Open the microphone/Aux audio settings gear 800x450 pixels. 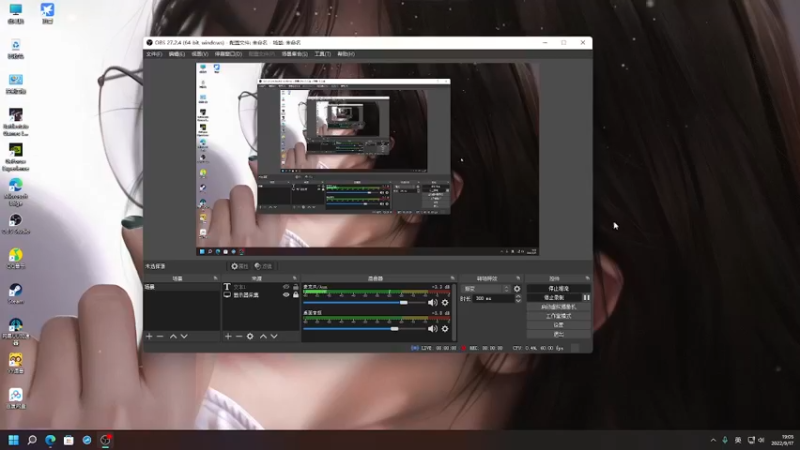tap(445, 303)
